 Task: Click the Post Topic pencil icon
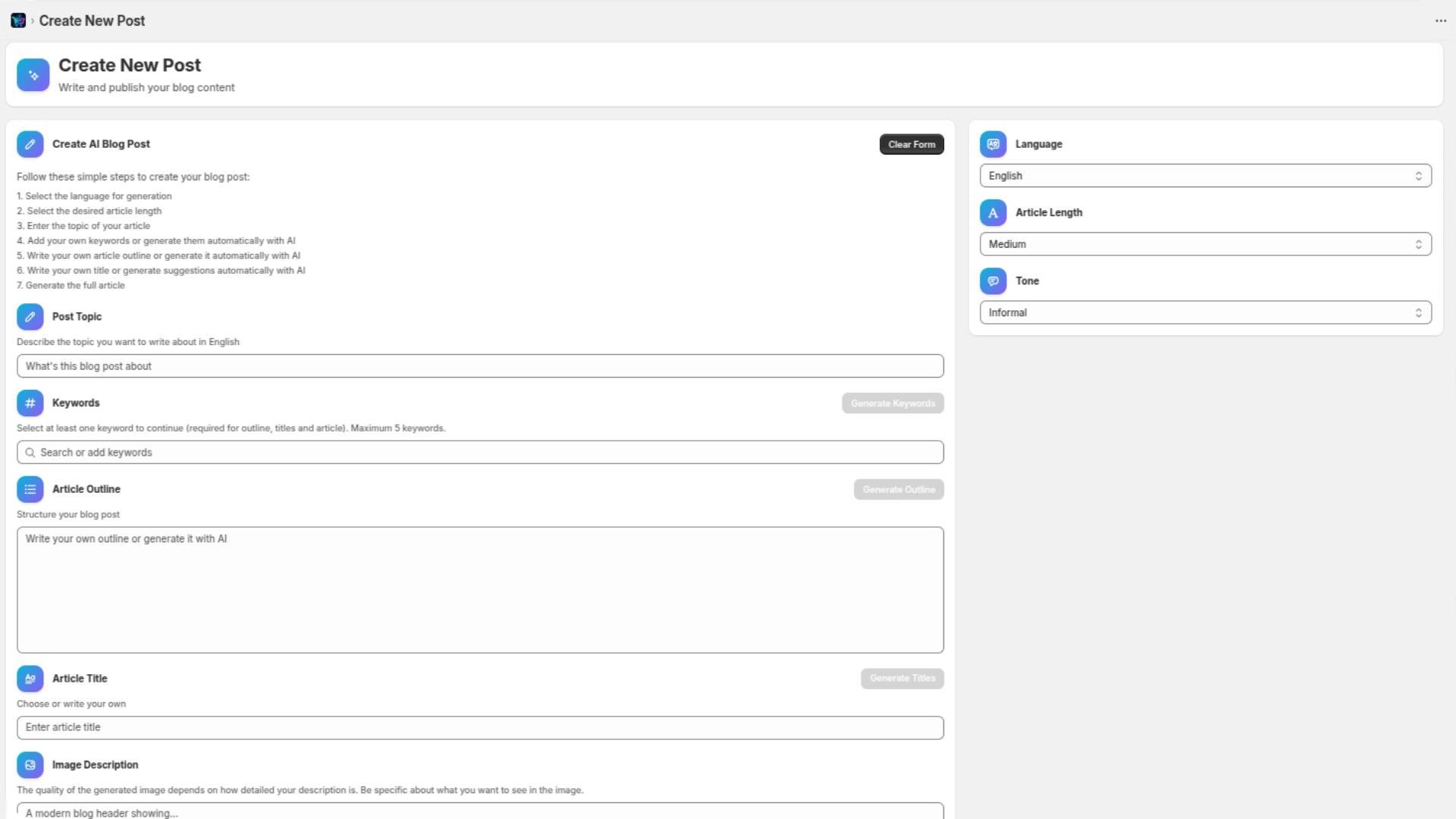(30, 316)
